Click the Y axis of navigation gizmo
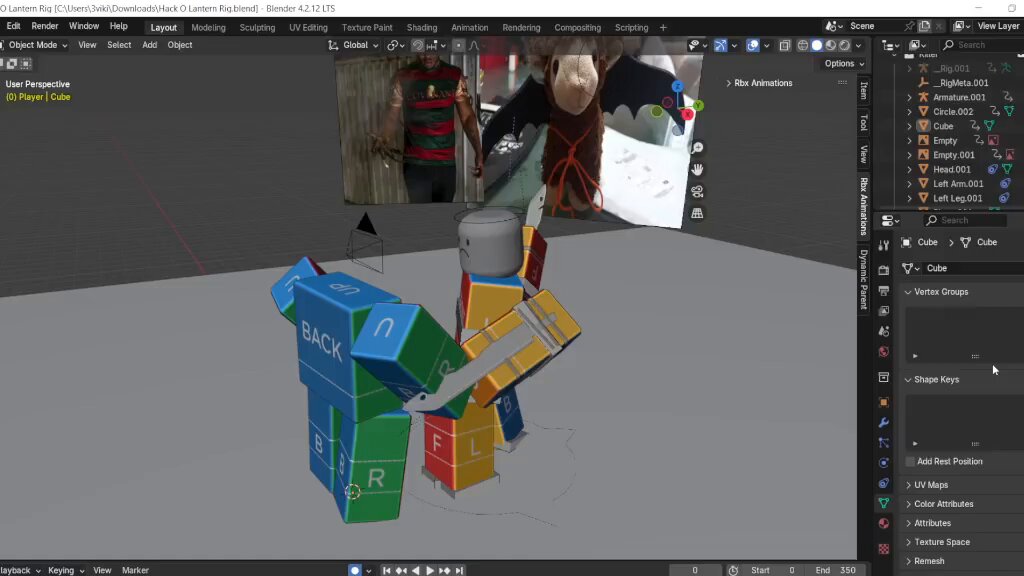Screen dimensions: 1024x576 tap(698, 105)
